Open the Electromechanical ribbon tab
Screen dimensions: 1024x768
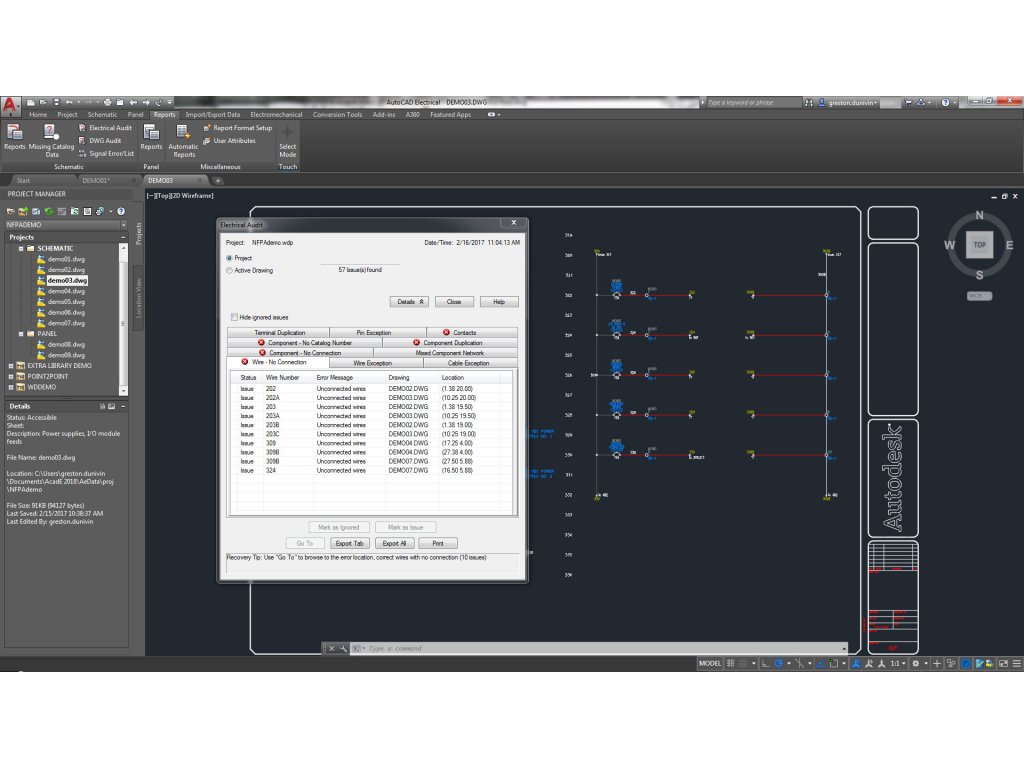pyautogui.click(x=276, y=115)
